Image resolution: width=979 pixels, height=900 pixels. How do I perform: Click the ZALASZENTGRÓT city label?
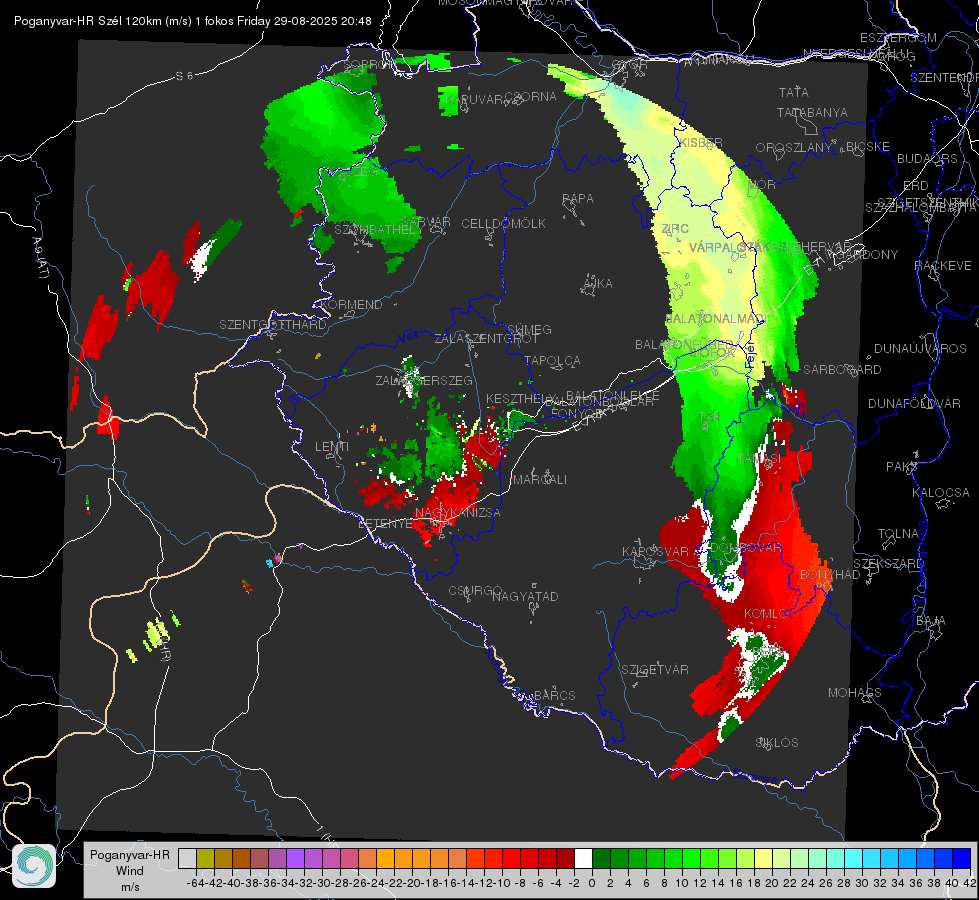486,339
